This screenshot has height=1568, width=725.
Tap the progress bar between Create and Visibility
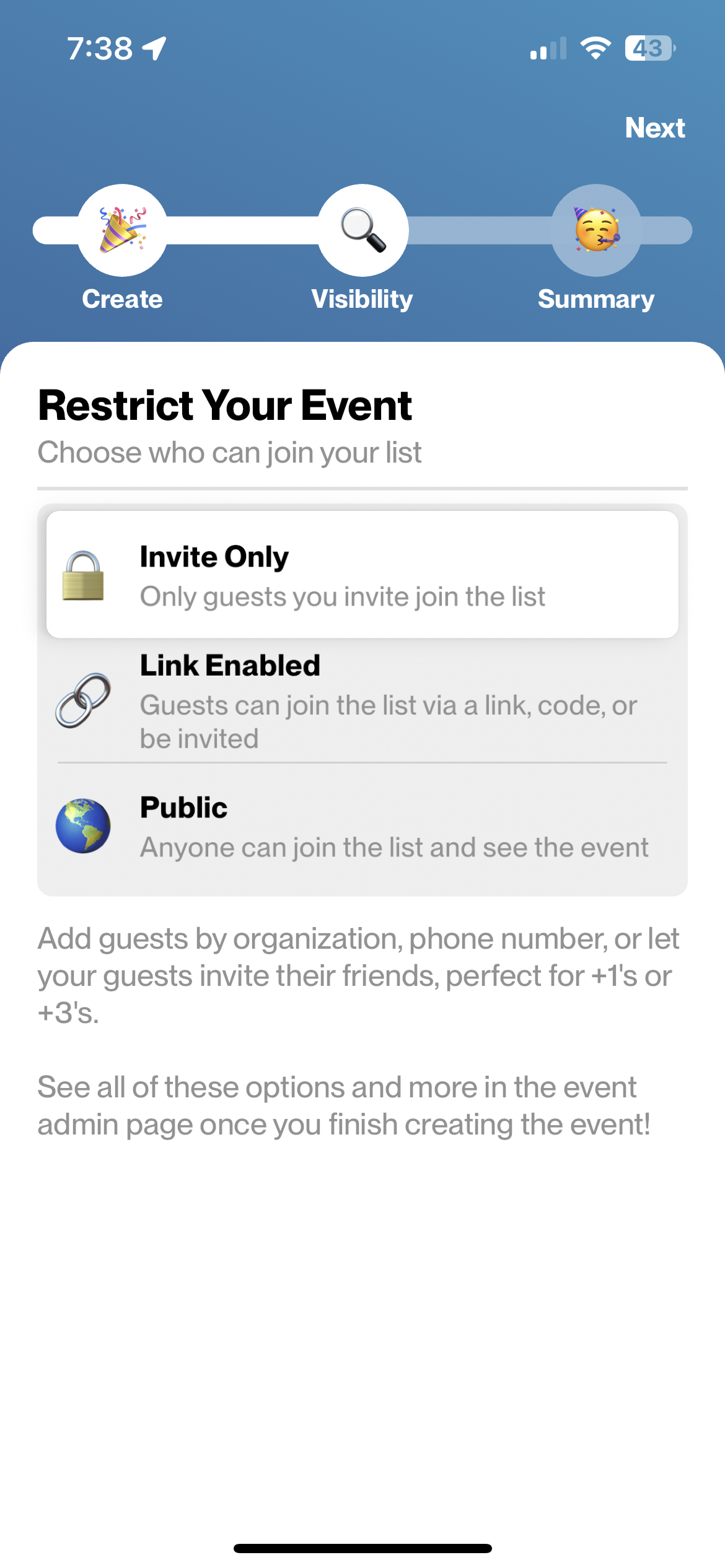point(243,230)
